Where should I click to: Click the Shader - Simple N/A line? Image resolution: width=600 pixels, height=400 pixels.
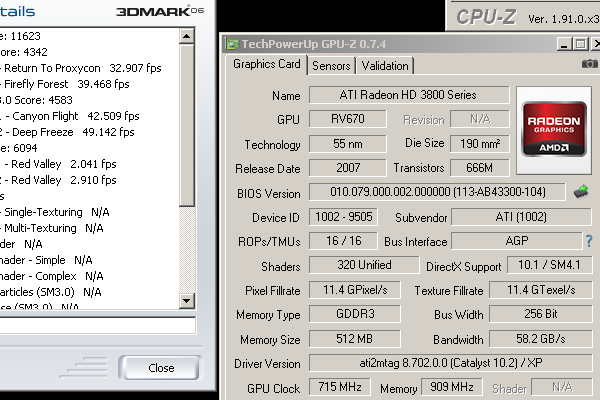46,260
